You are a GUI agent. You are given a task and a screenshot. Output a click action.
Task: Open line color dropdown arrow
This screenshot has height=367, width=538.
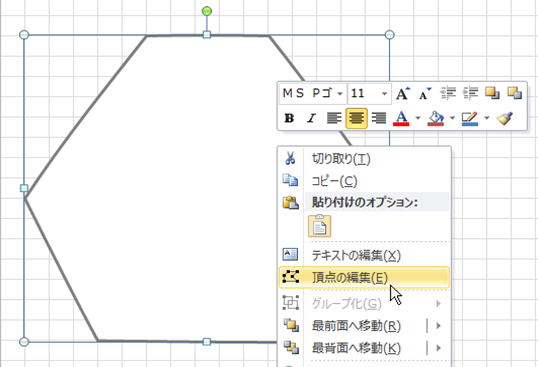pyautogui.click(x=487, y=118)
